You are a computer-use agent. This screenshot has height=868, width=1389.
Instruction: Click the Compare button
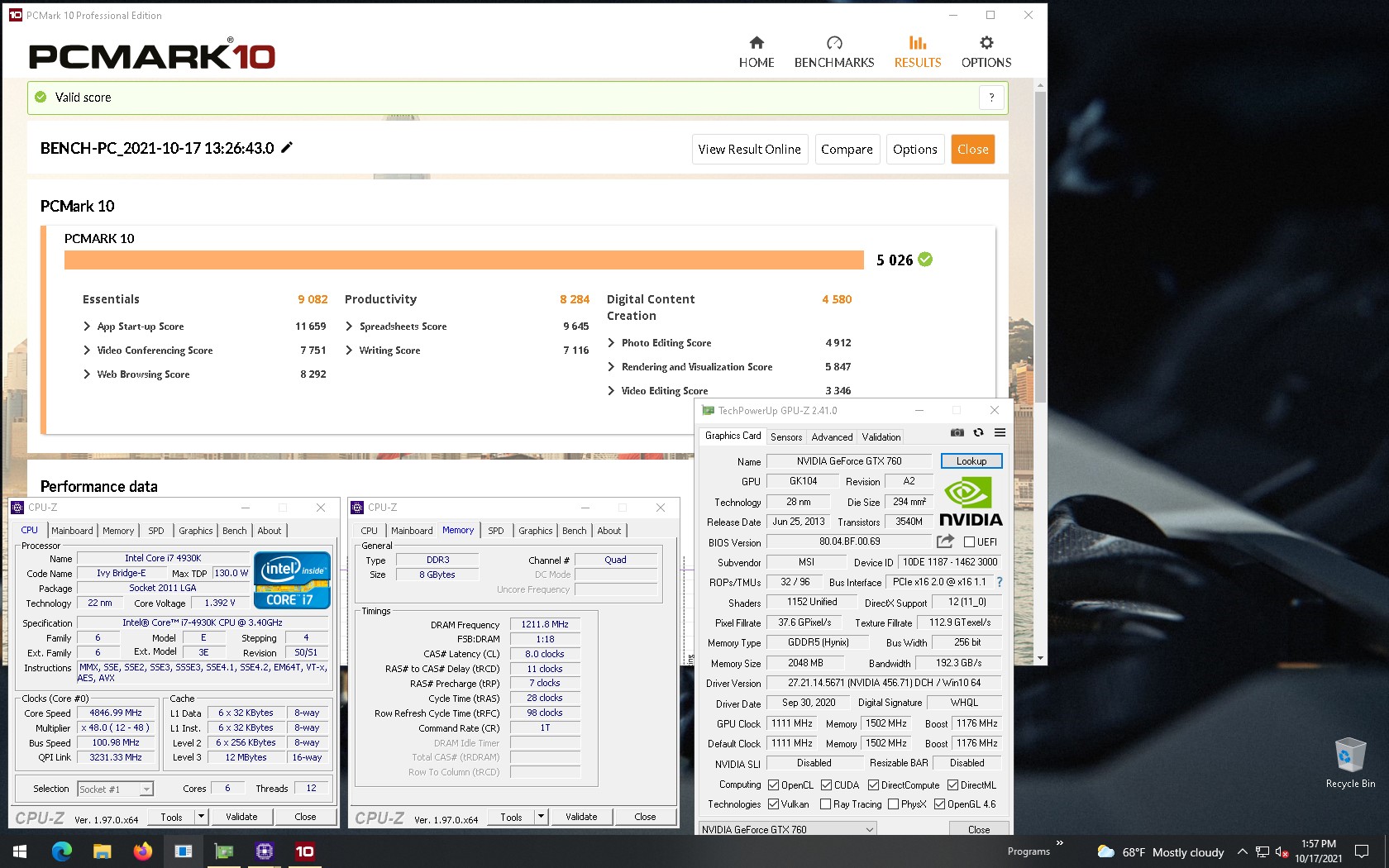[x=847, y=150]
